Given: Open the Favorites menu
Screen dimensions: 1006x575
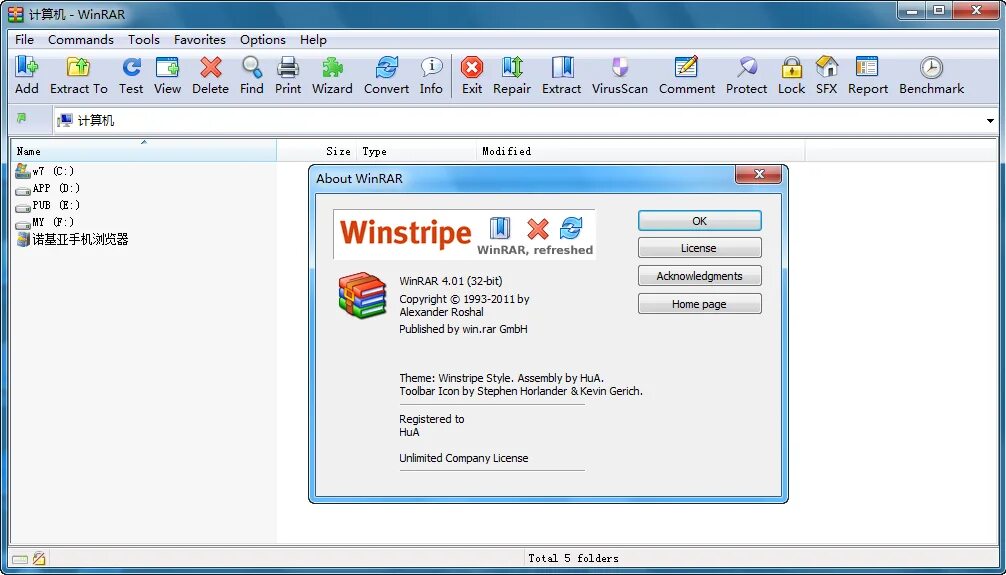Looking at the screenshot, I should [200, 39].
